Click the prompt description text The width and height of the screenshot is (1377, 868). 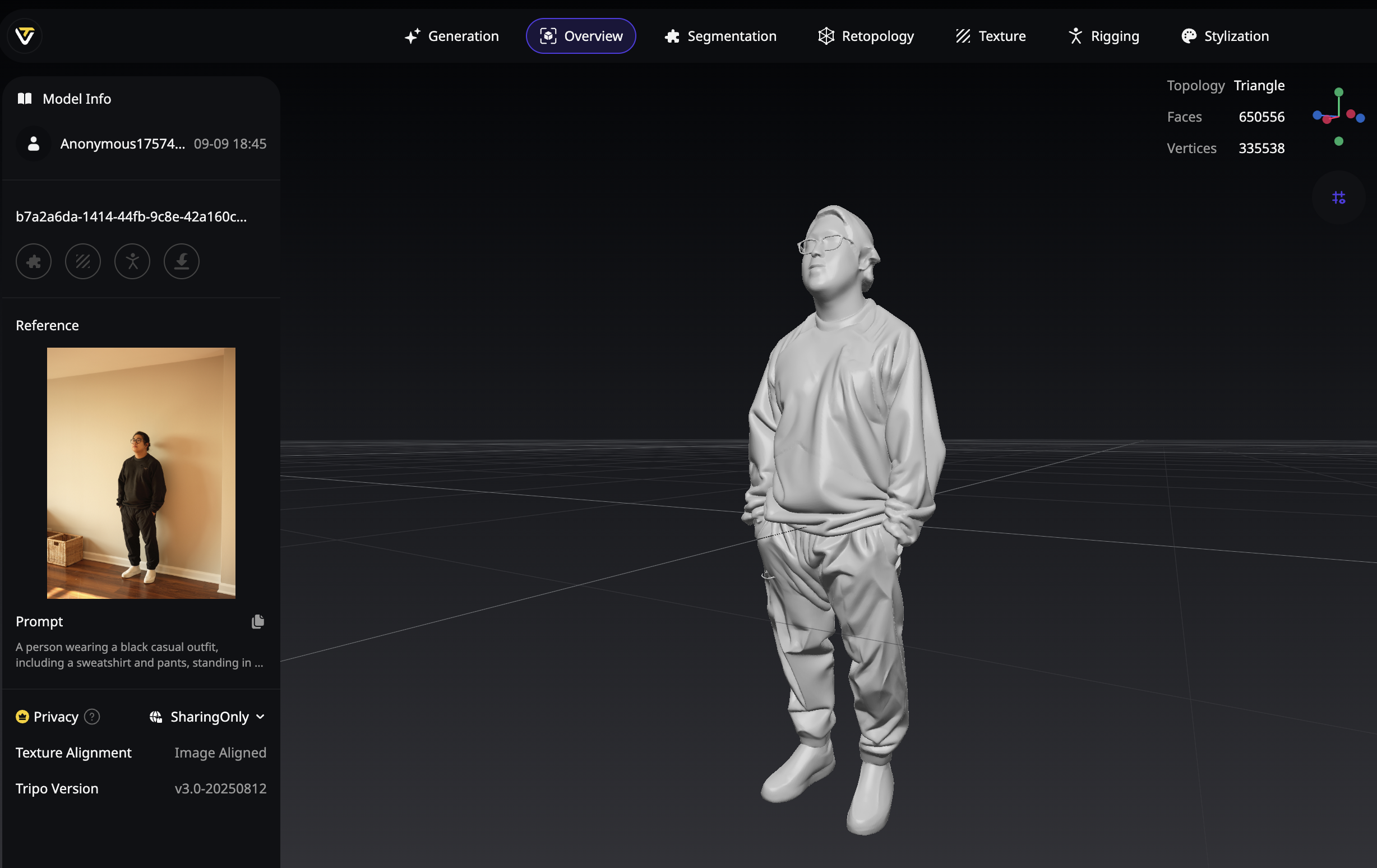click(x=140, y=655)
